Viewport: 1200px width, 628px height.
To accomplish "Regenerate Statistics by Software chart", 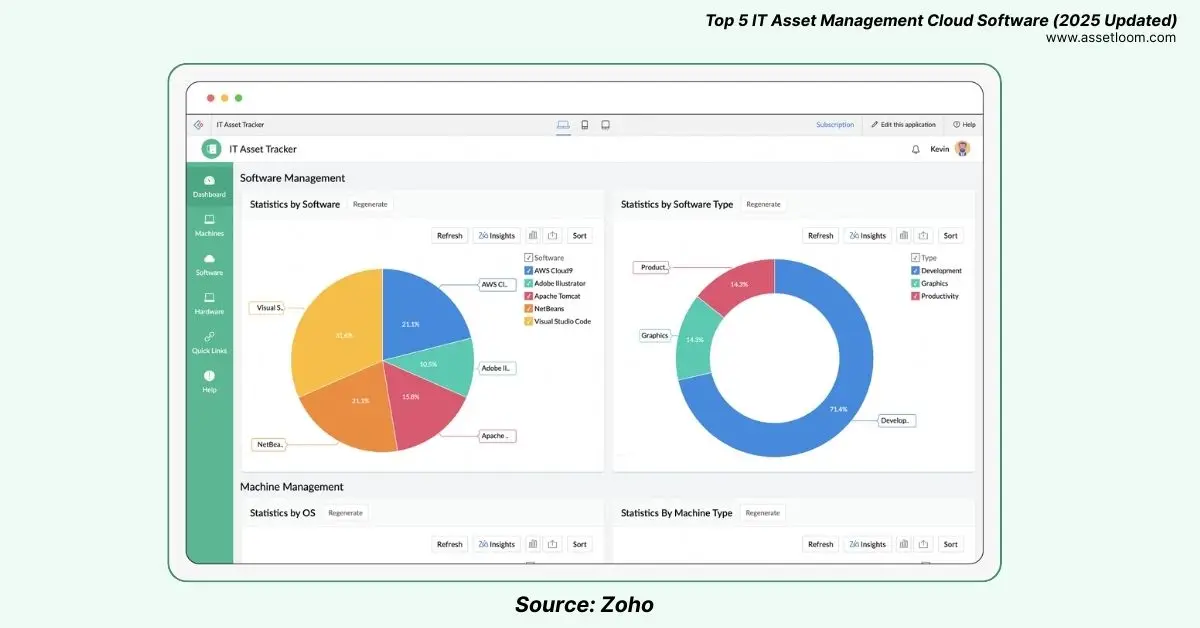I will (371, 204).
